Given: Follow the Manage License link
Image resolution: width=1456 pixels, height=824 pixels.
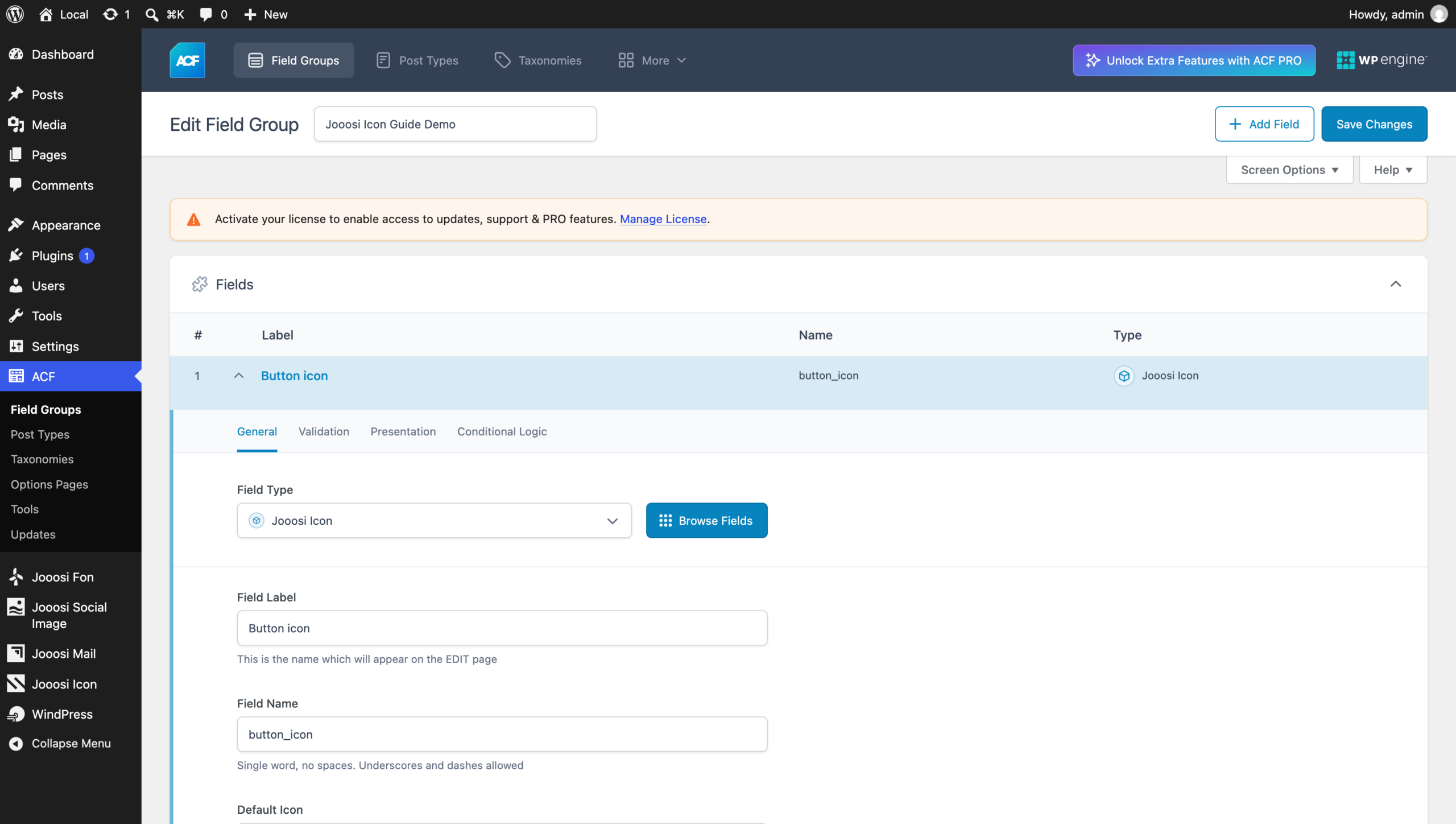Looking at the screenshot, I should [x=663, y=219].
